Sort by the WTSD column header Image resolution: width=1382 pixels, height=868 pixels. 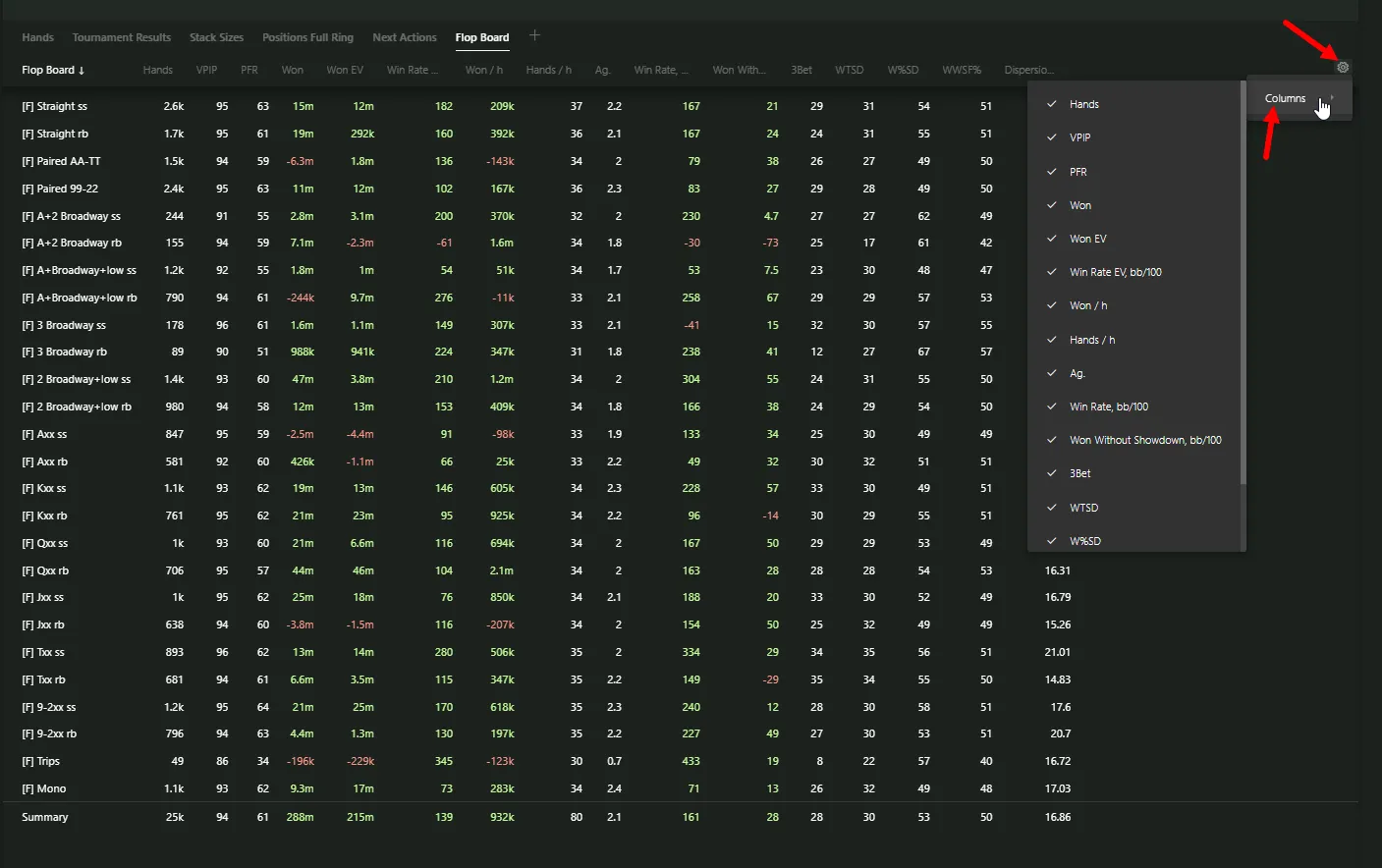point(849,70)
